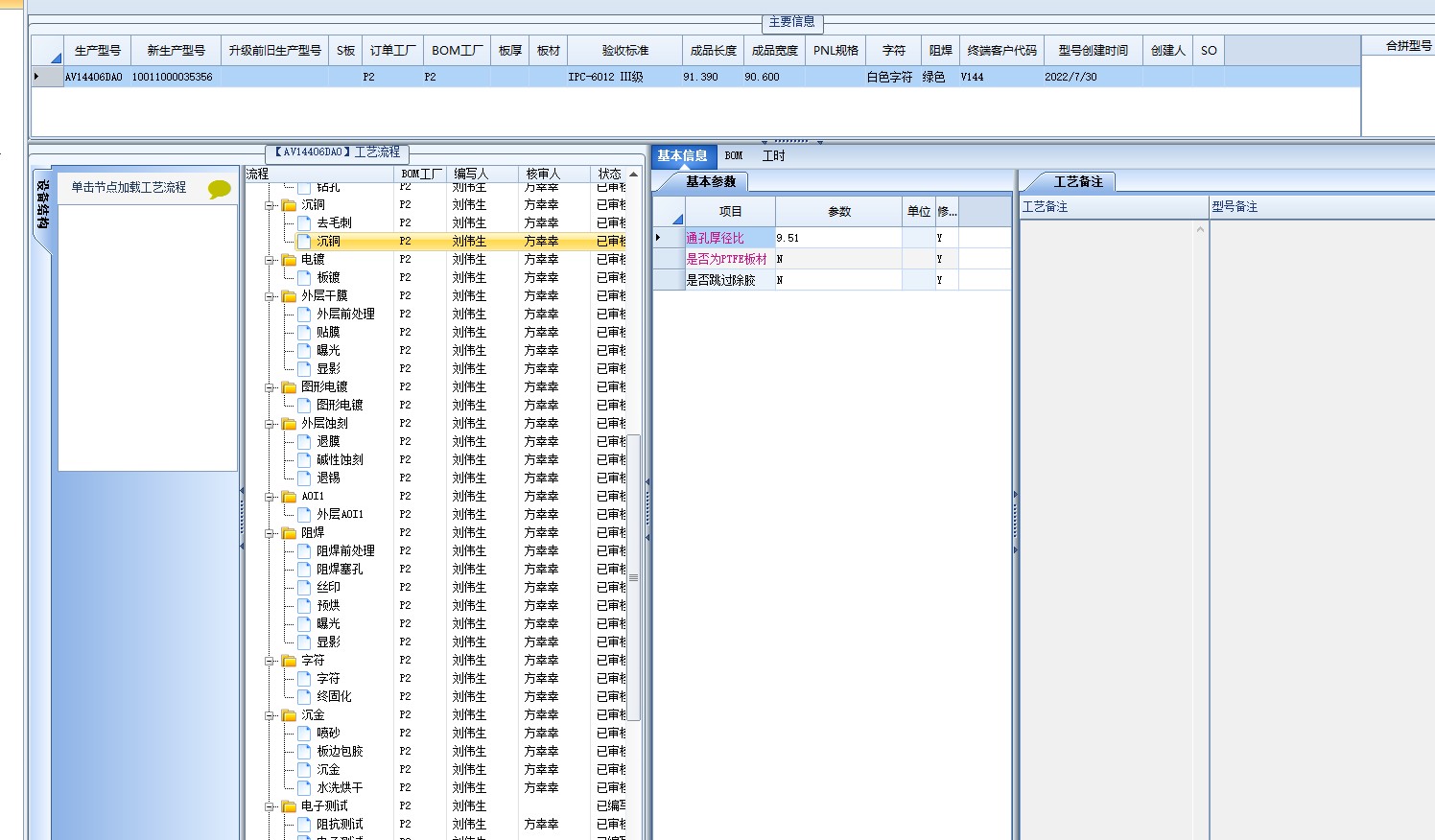Collapse the 外层蚀刻 folder node
The width and height of the screenshot is (1435, 840).
(271, 424)
